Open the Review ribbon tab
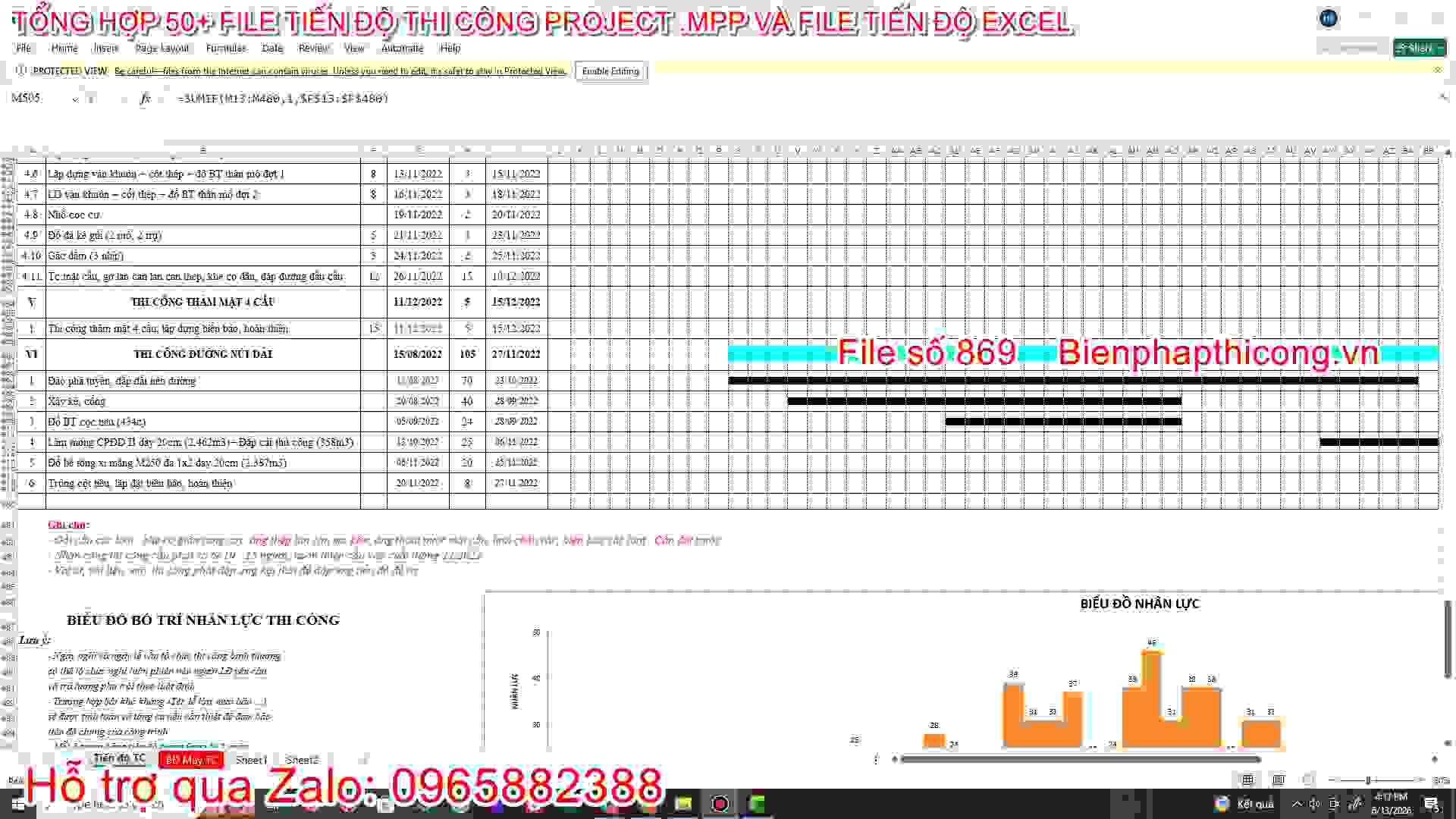The height and width of the screenshot is (819, 1456). click(x=313, y=48)
